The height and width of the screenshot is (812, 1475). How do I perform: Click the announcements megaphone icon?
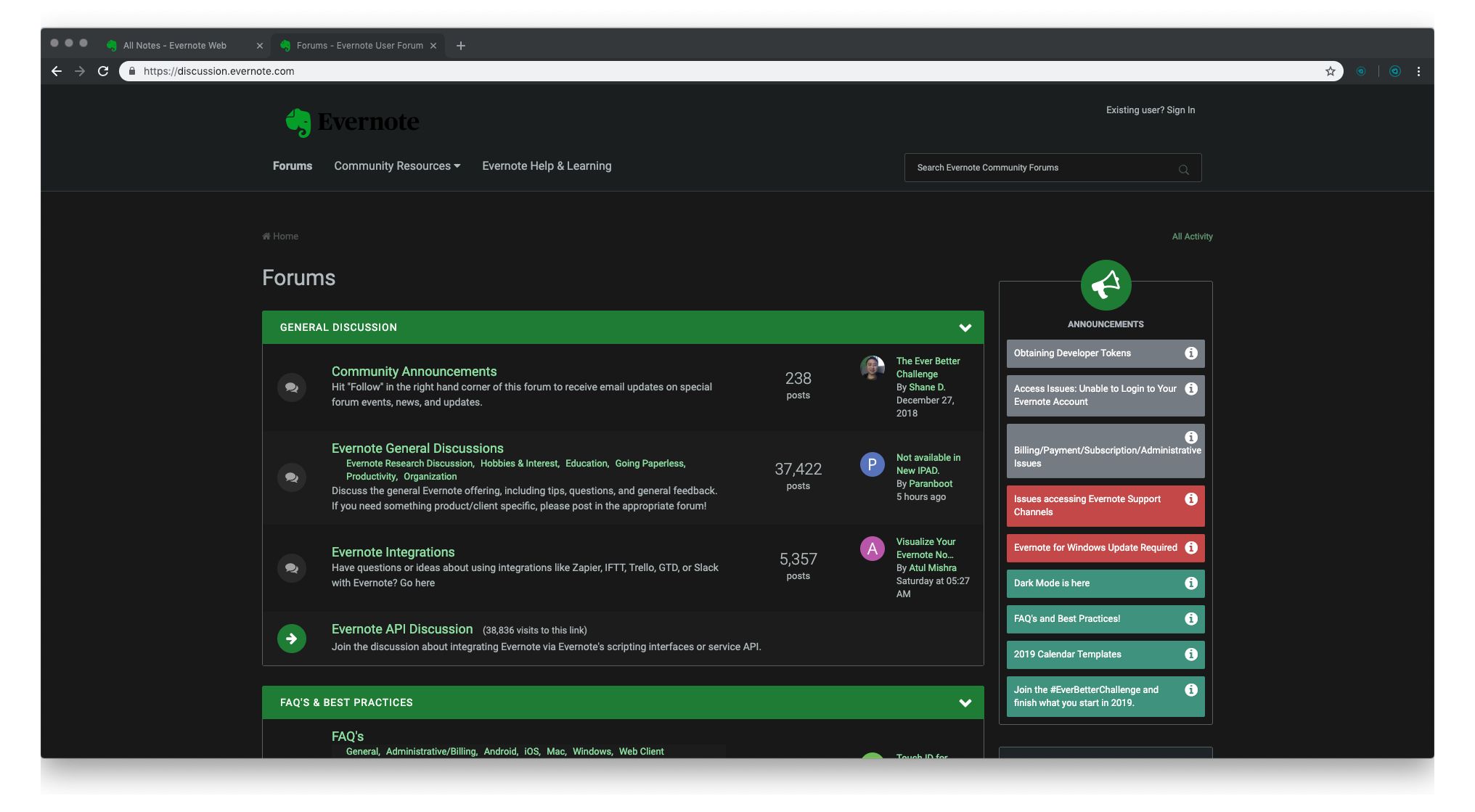[1106, 285]
